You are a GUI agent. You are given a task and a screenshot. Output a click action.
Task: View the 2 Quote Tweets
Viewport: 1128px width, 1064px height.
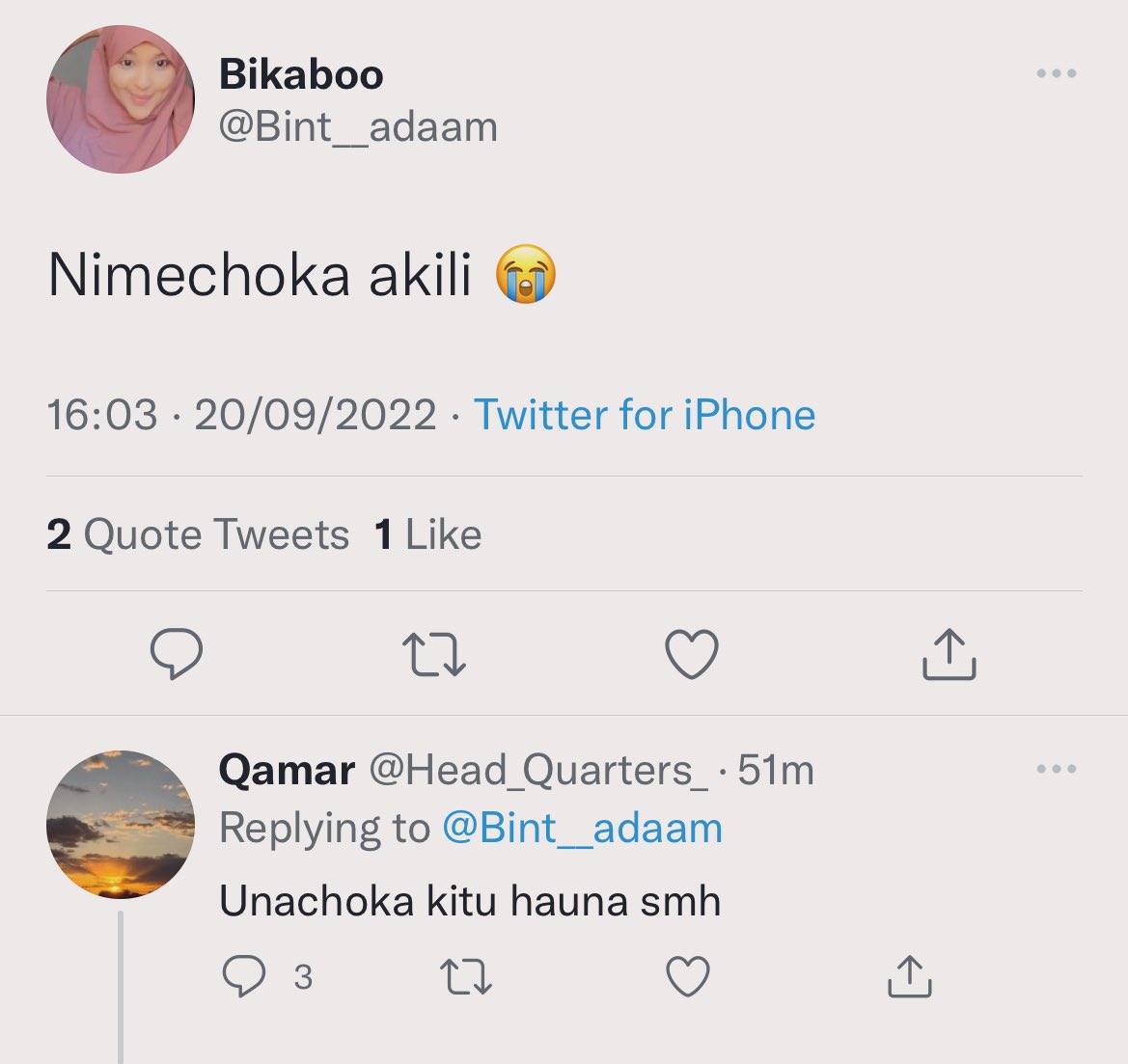(x=198, y=533)
